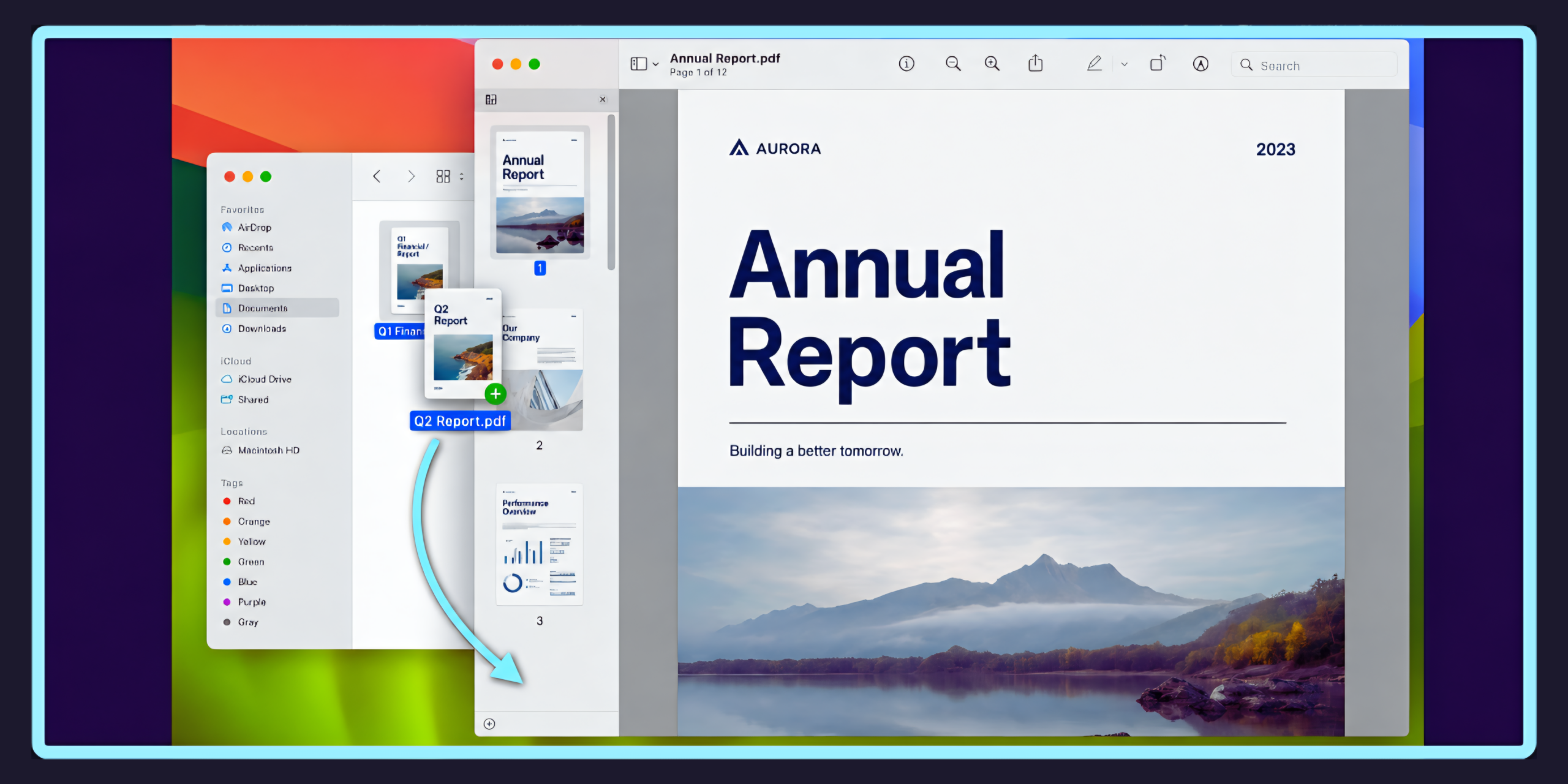Open the Preview inspector info icon
The height and width of the screenshot is (784, 1568).
(x=907, y=64)
